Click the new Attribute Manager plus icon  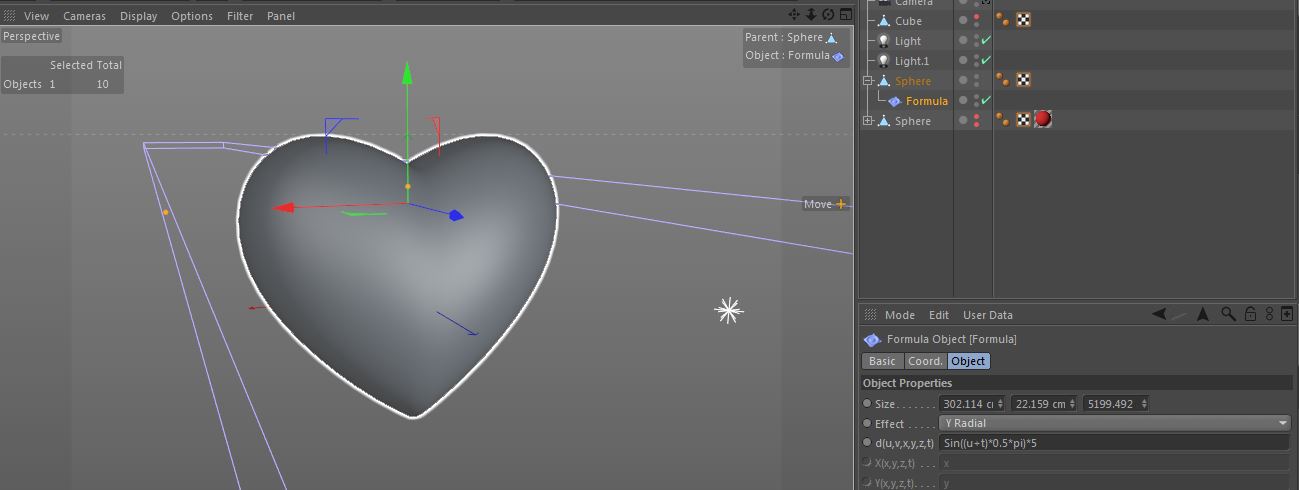click(x=1288, y=314)
